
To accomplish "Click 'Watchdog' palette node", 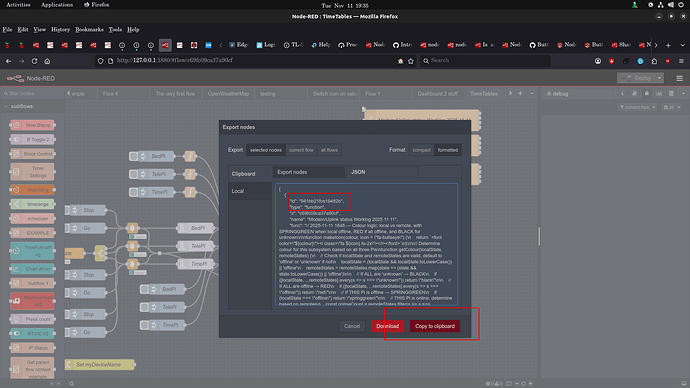I will 33,190.
